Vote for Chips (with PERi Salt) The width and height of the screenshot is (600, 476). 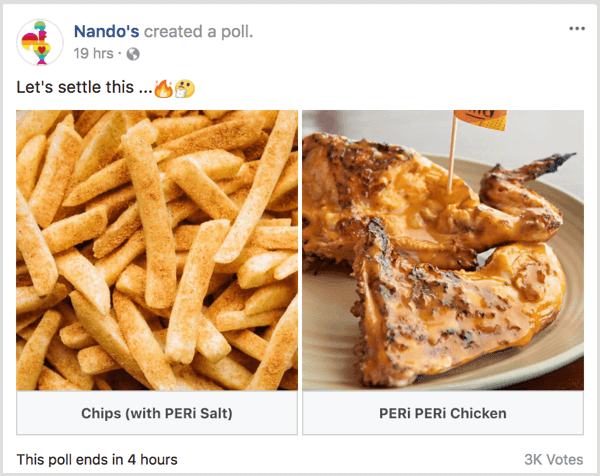157,413
